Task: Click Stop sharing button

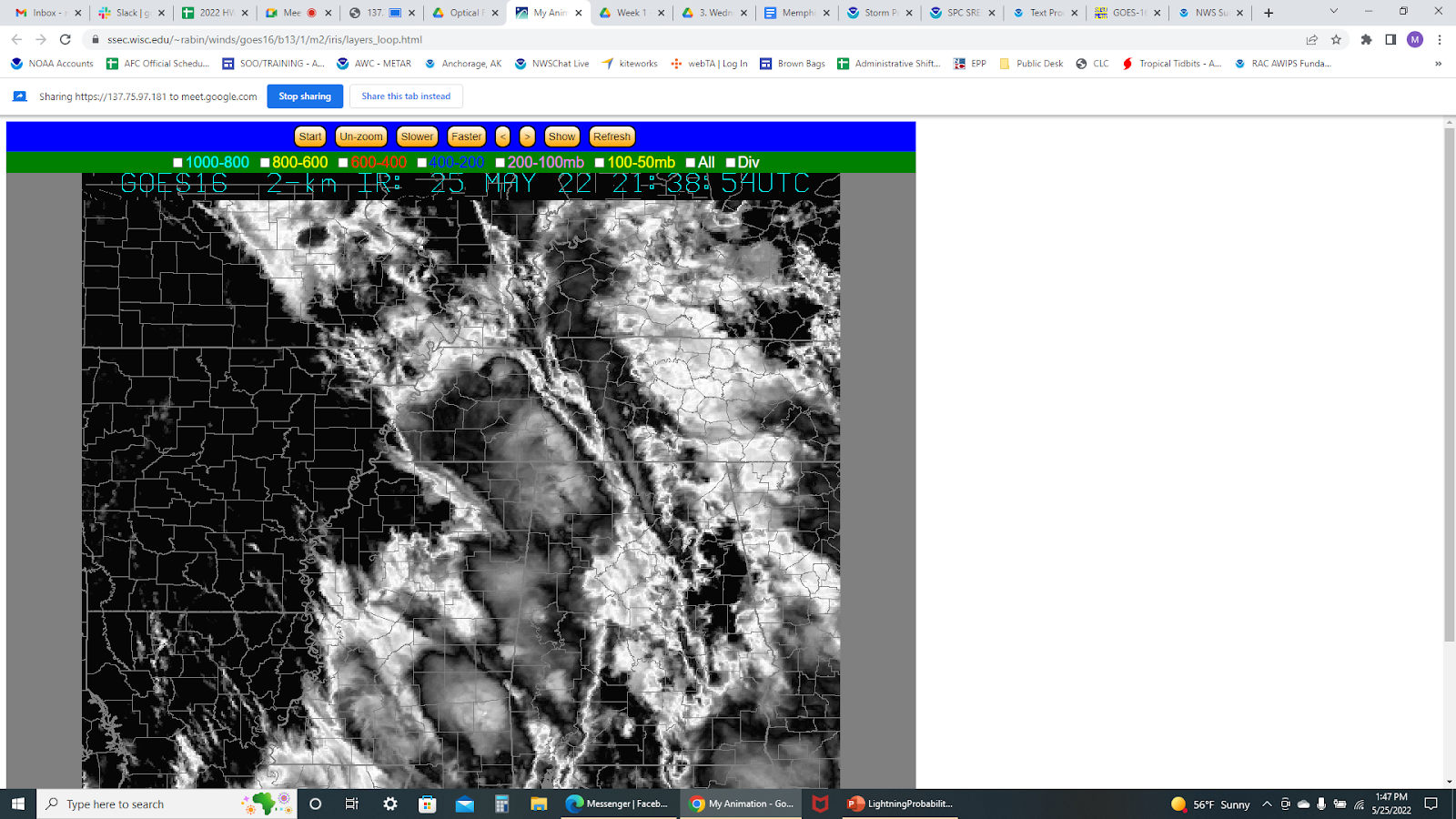Action: [x=305, y=96]
